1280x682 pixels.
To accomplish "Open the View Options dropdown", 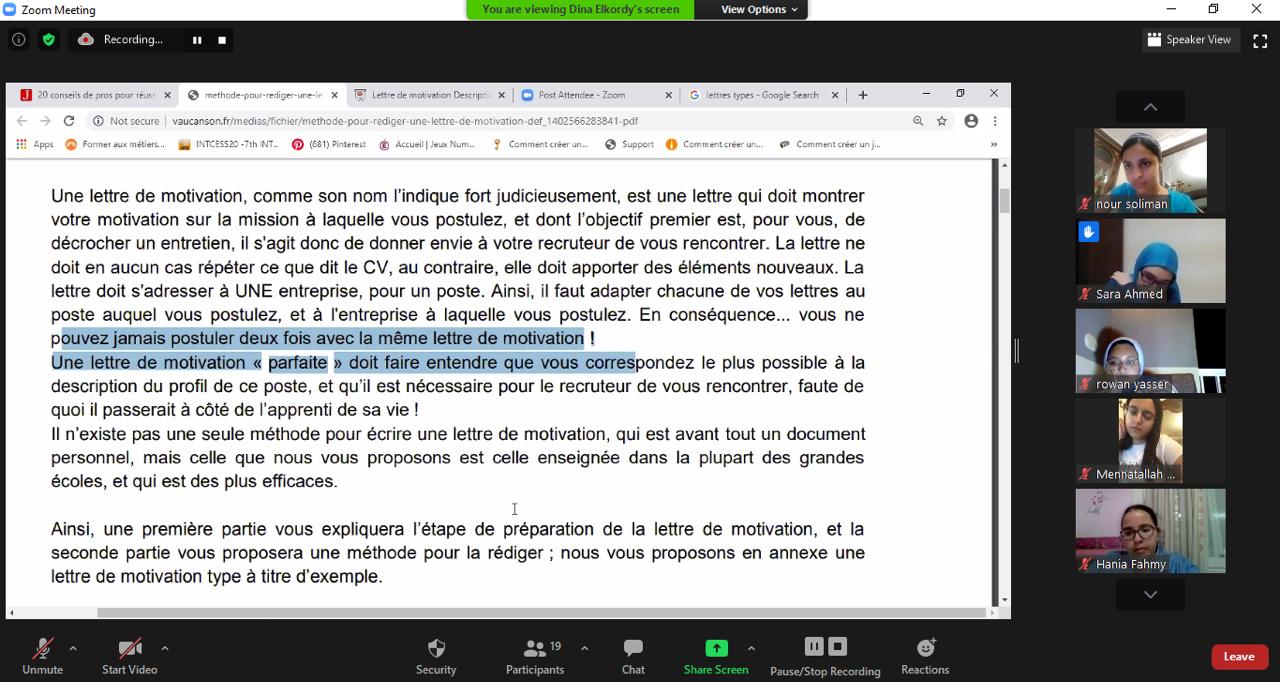I will click(x=760, y=9).
